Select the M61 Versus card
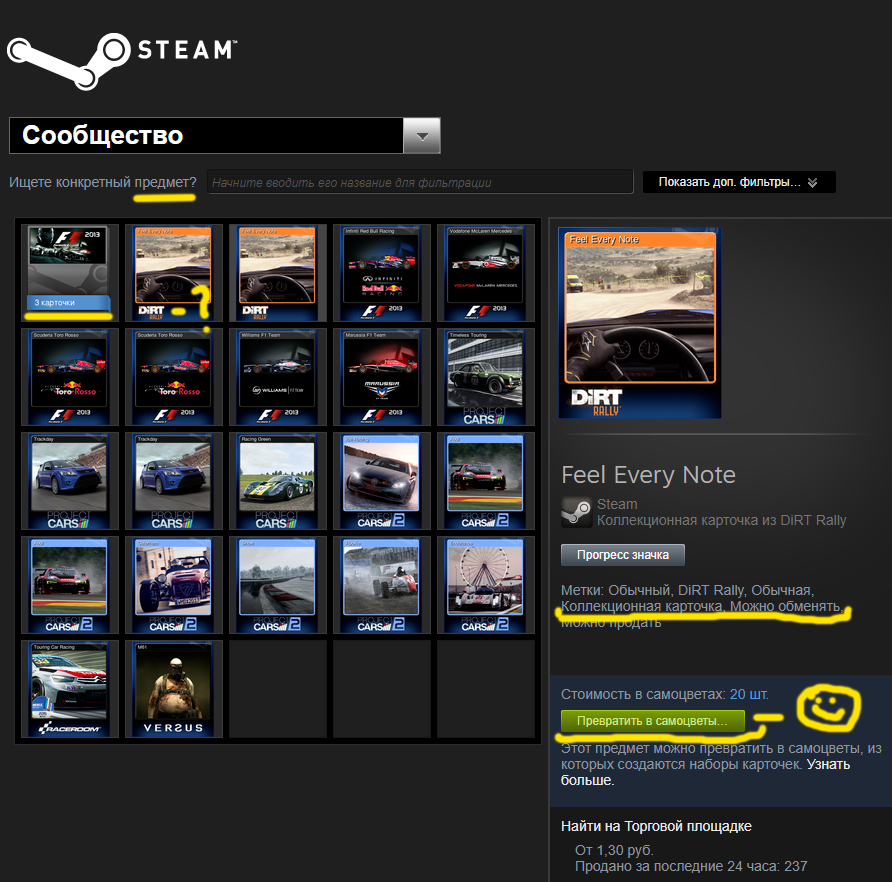Screen dimensions: 892x882 [x=173, y=688]
